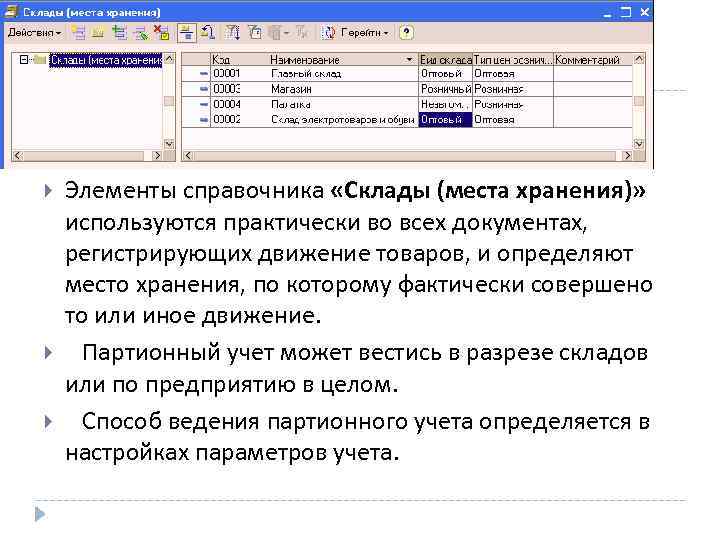Click tree panel scroll up arrow

[169, 58]
